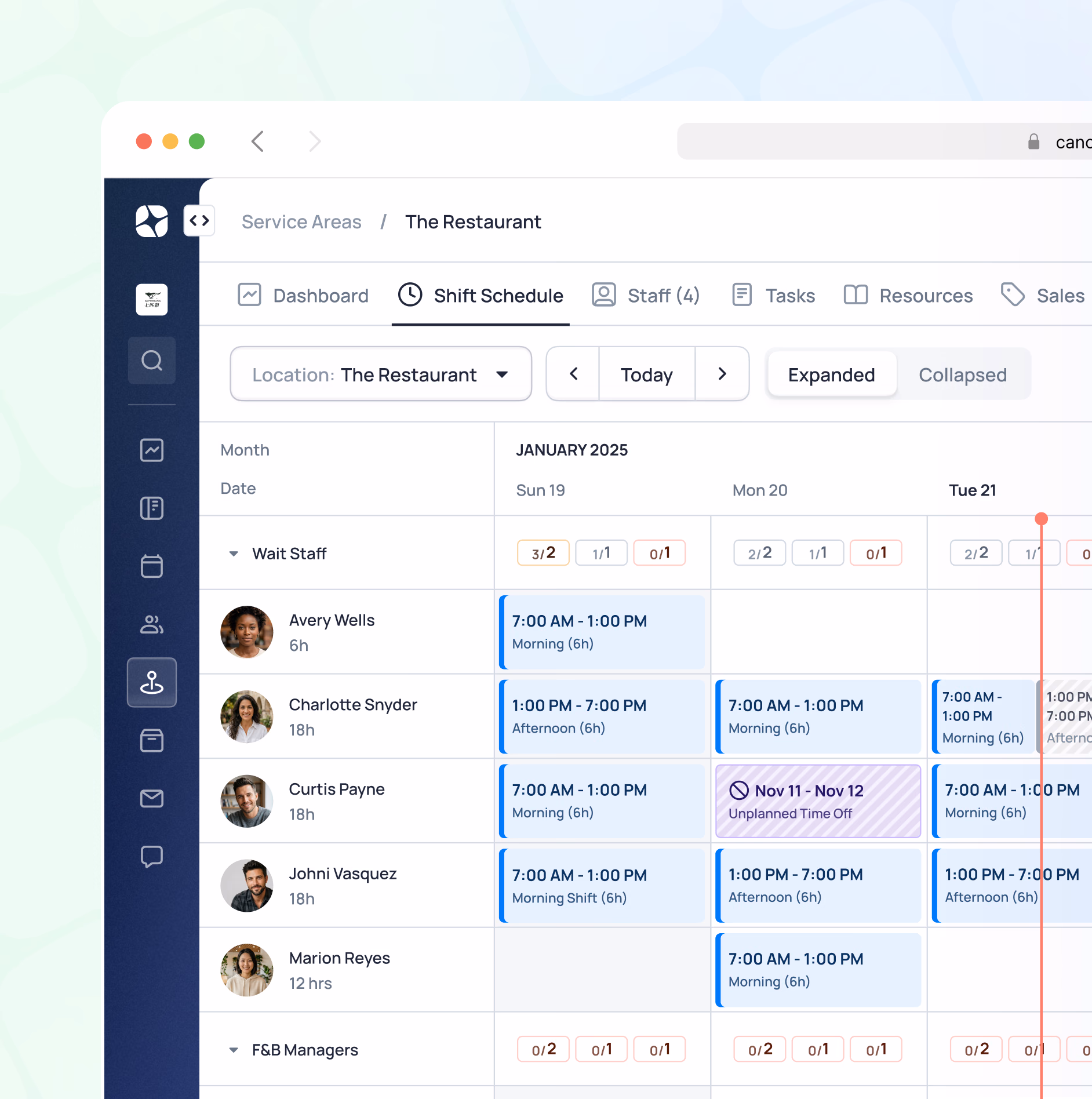1092x1099 pixels.
Task: Go to next week with right chevron
Action: (722, 374)
